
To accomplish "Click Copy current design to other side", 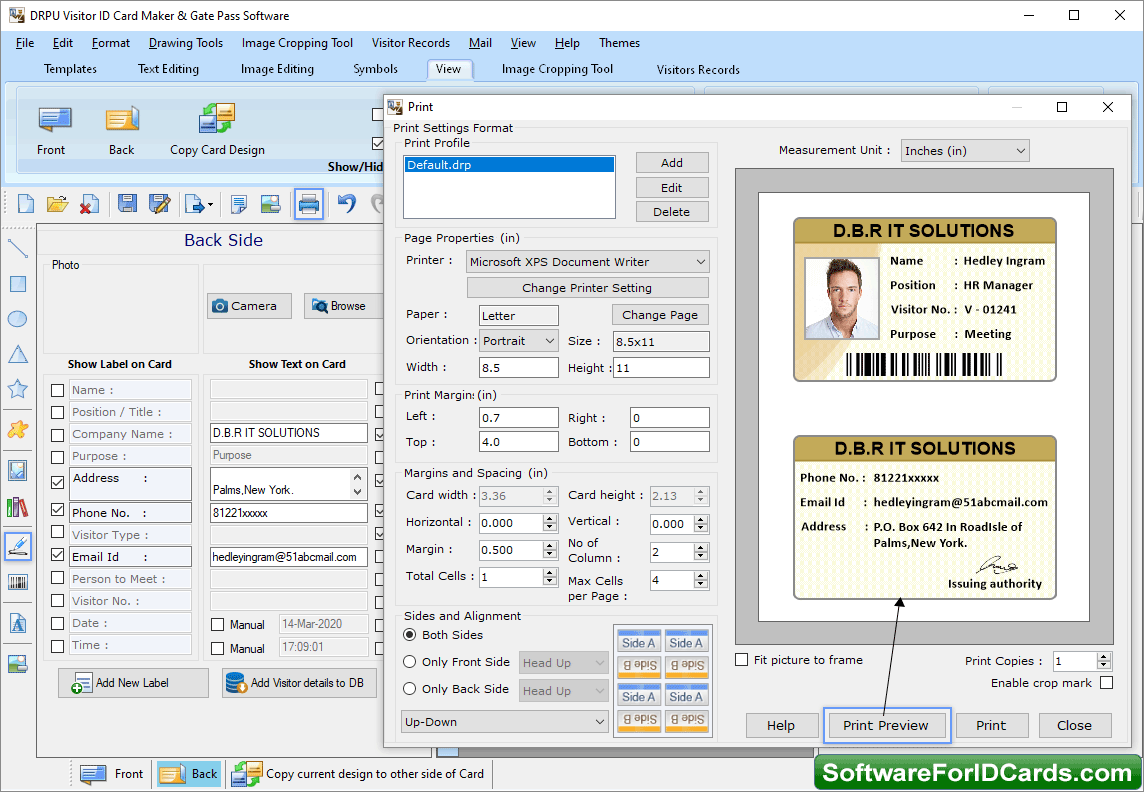I will coord(359,774).
